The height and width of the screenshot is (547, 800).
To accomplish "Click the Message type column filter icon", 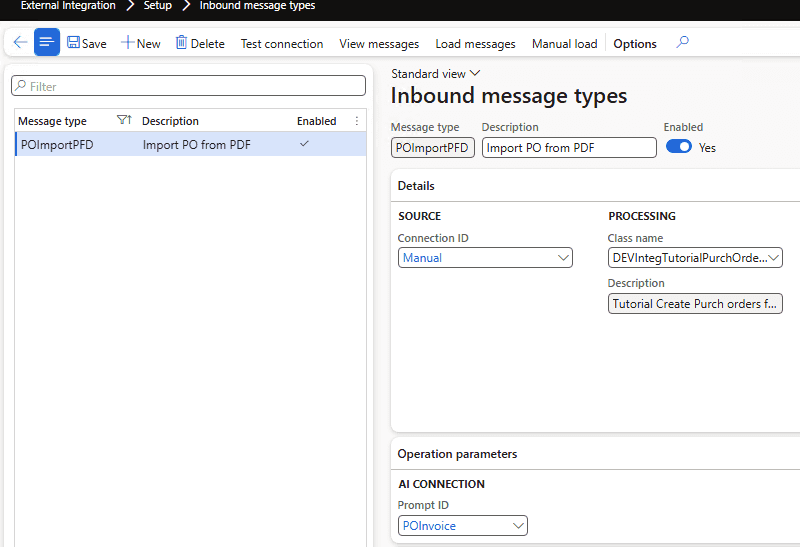I will (123, 121).
